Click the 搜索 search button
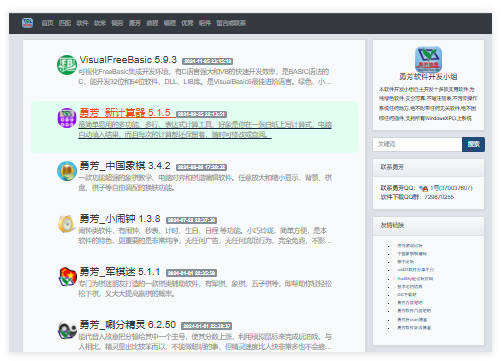 click(x=473, y=144)
